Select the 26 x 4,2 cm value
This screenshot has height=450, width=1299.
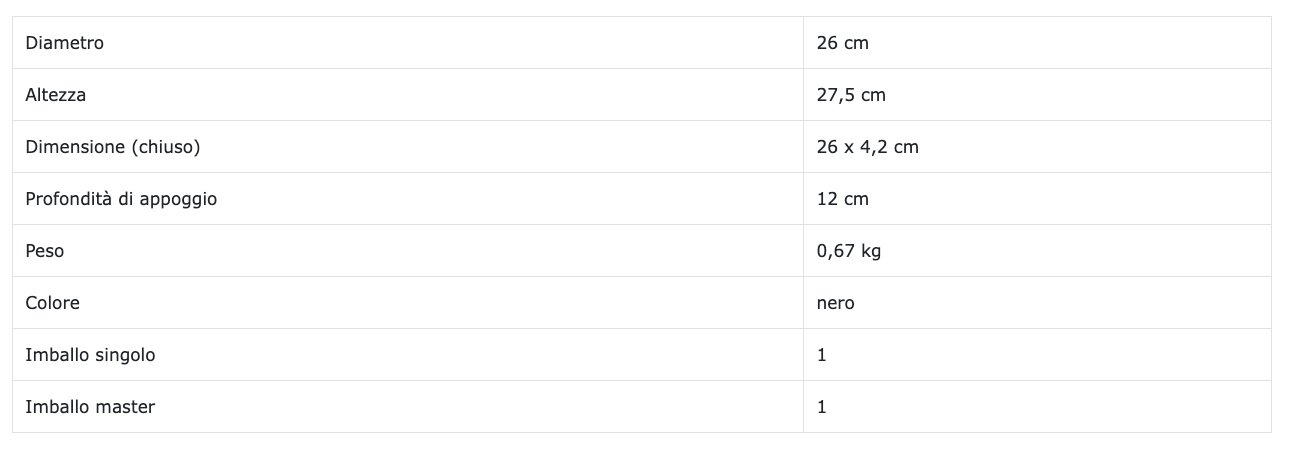coord(867,147)
